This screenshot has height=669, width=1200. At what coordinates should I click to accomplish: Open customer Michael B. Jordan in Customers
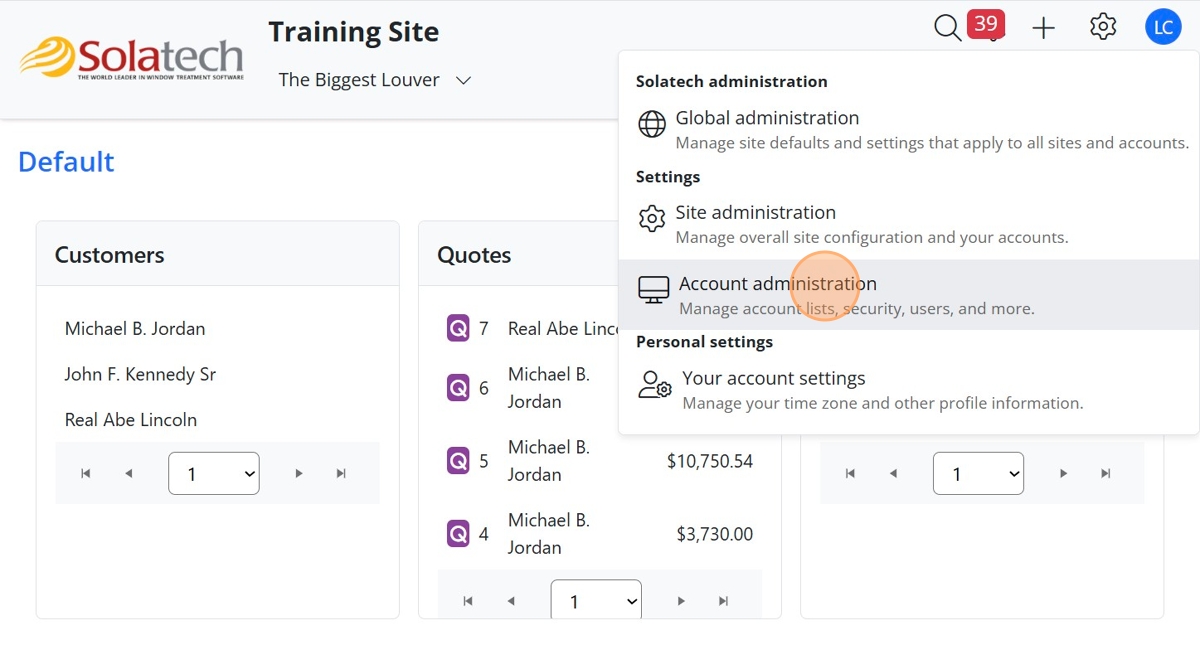point(135,328)
